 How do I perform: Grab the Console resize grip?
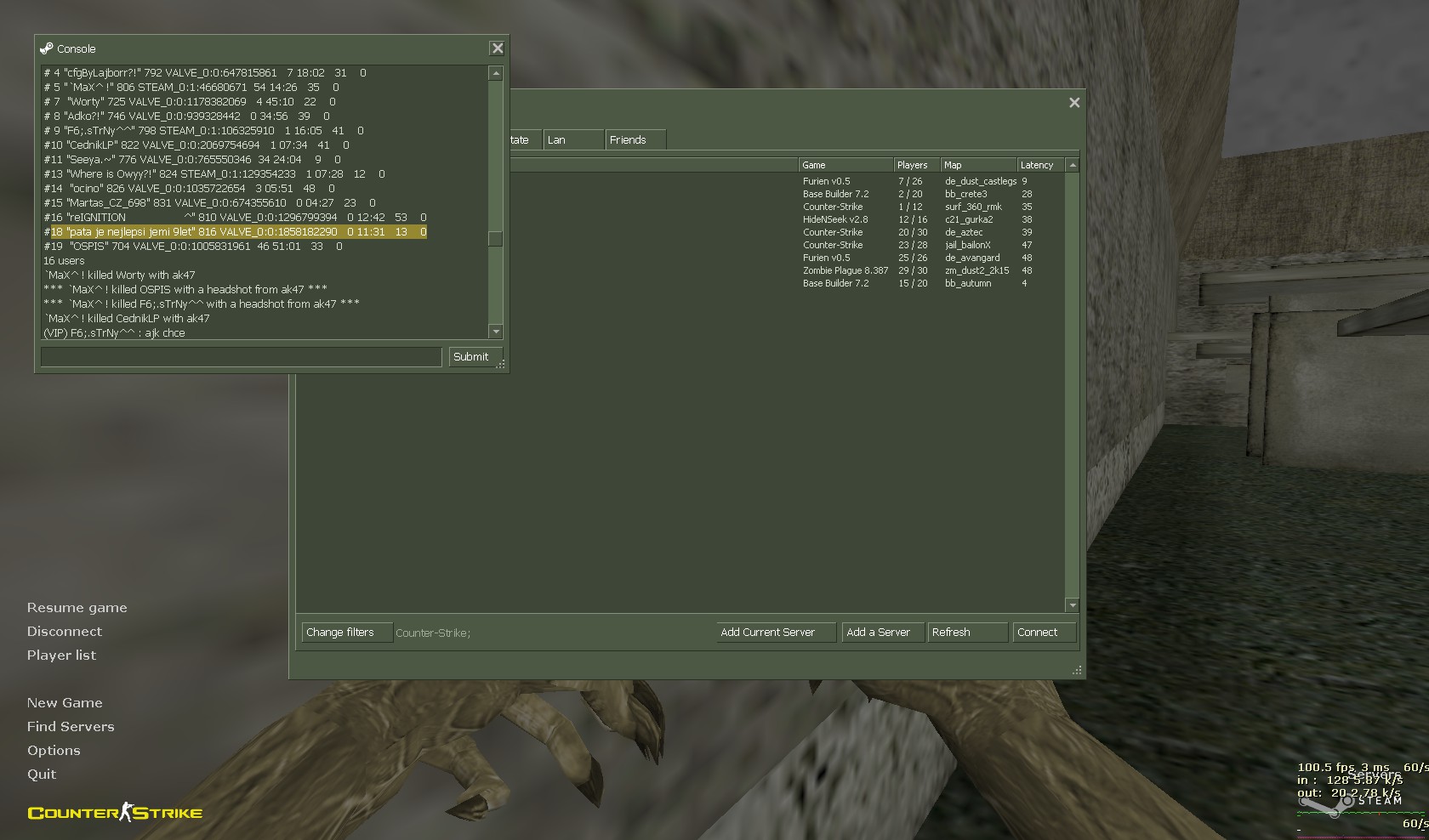(x=501, y=365)
